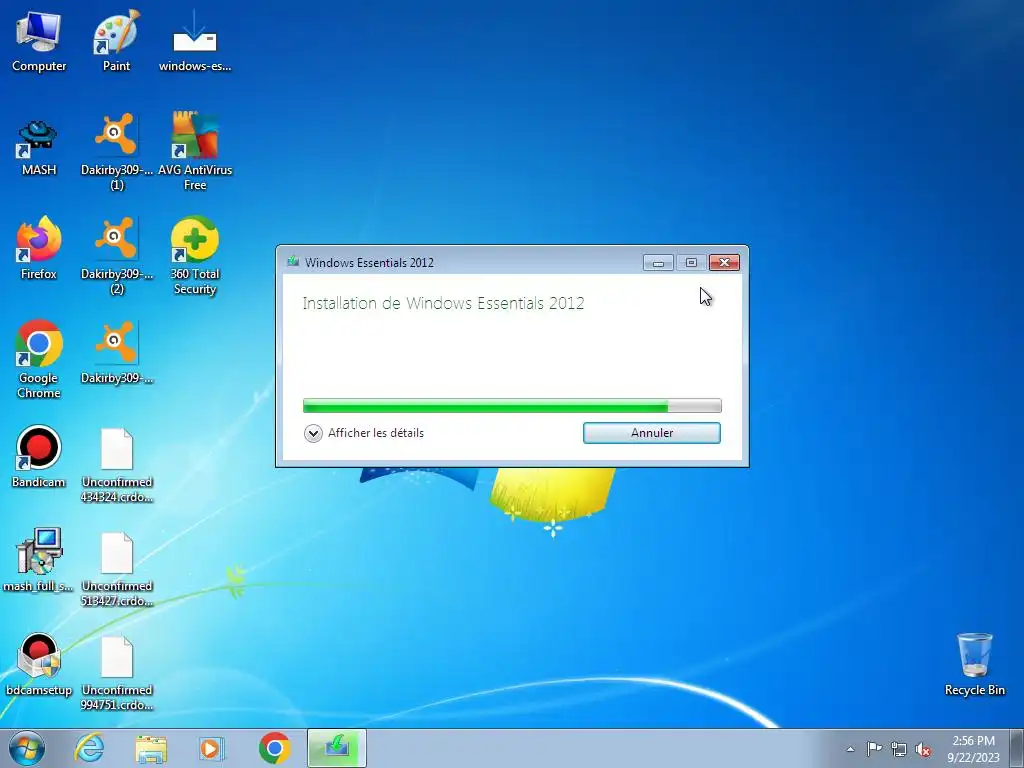
Task: Cancel installation with the Annuler button
Action: (652, 433)
